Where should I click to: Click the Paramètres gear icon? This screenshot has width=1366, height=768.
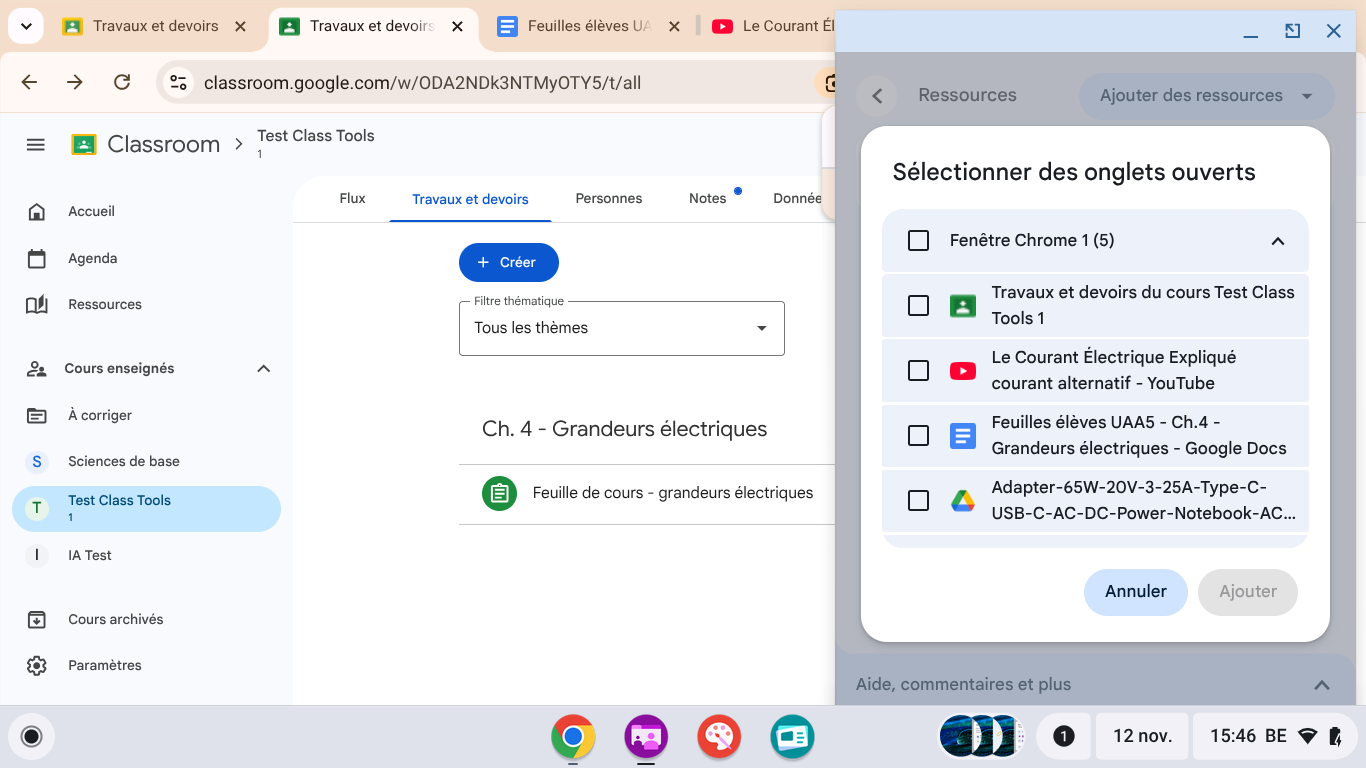37,666
